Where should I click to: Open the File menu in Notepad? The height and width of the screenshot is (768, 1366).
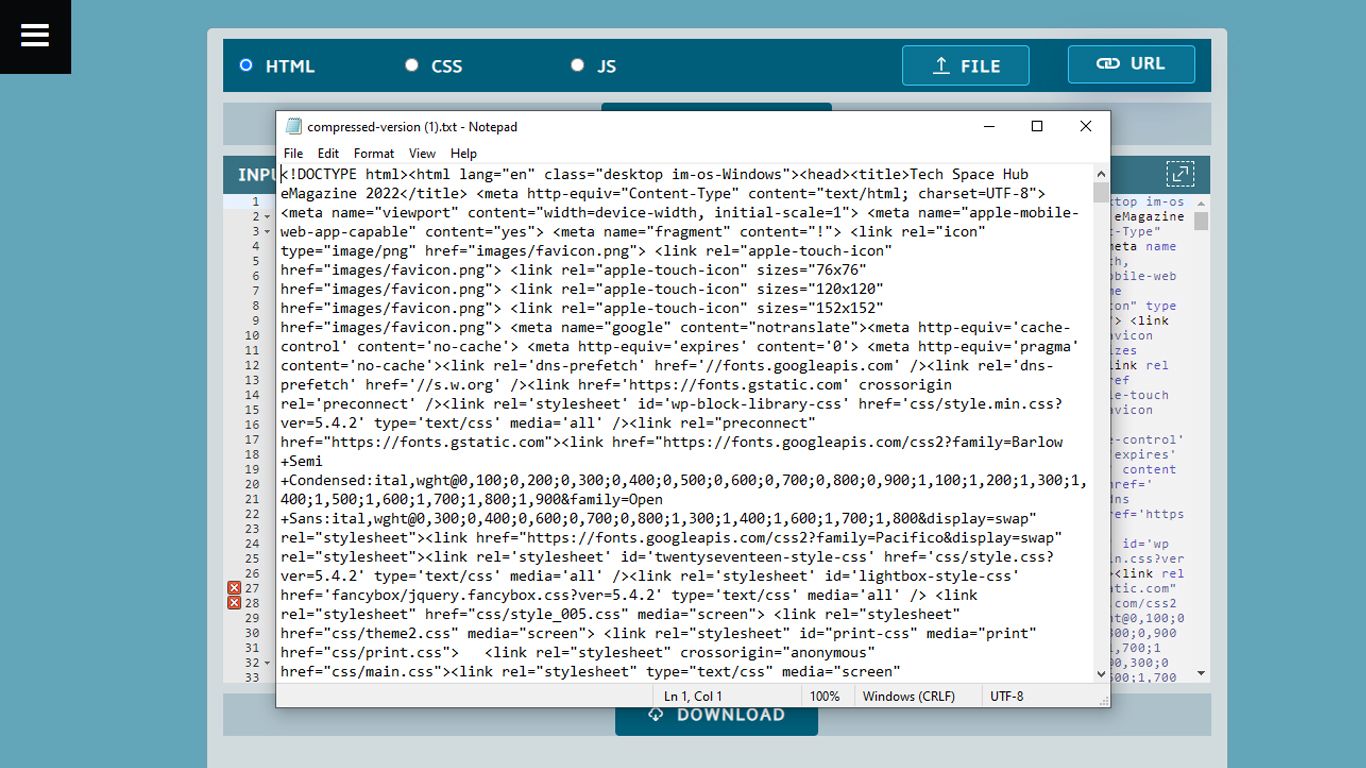pos(293,153)
